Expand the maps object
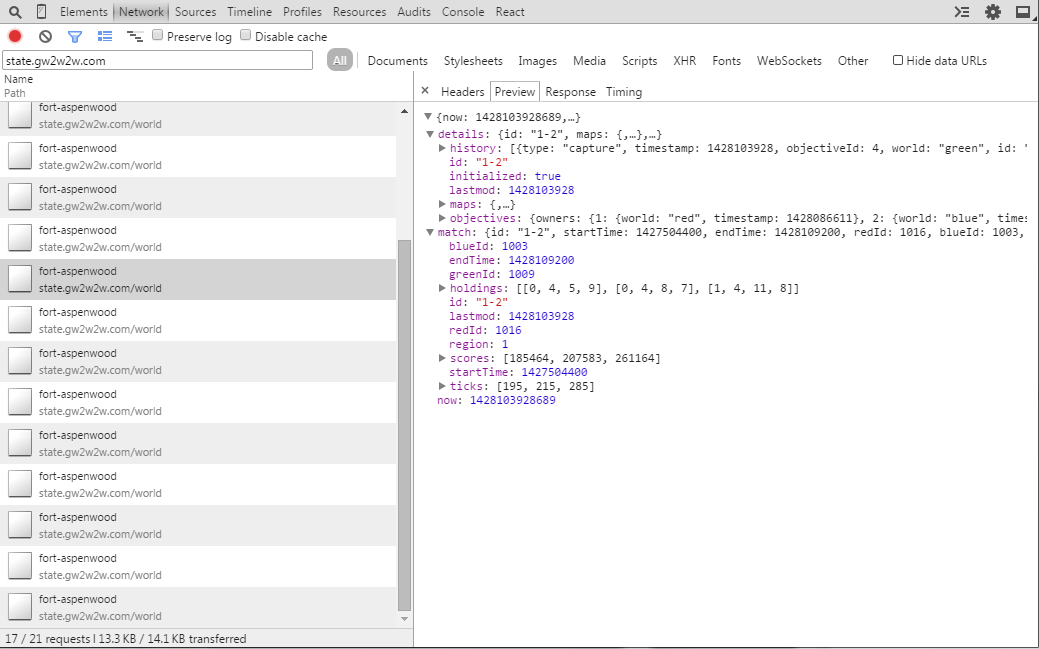The image size is (1039, 649). [x=442, y=204]
